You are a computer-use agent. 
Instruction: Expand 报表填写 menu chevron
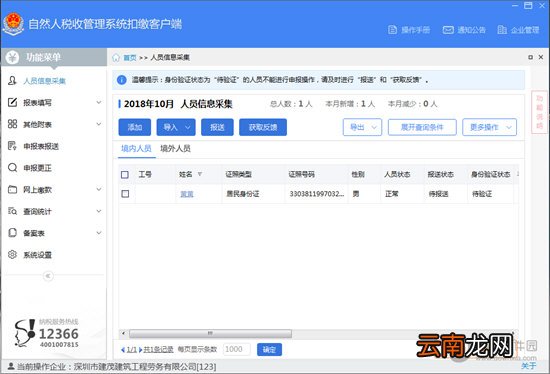coord(99,102)
